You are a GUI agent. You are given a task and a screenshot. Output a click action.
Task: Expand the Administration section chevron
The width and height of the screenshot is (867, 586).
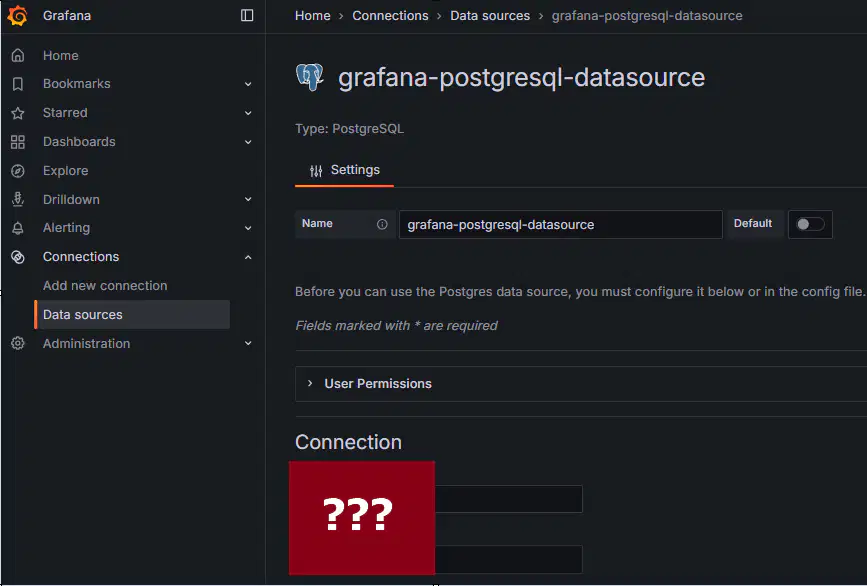pyautogui.click(x=248, y=343)
